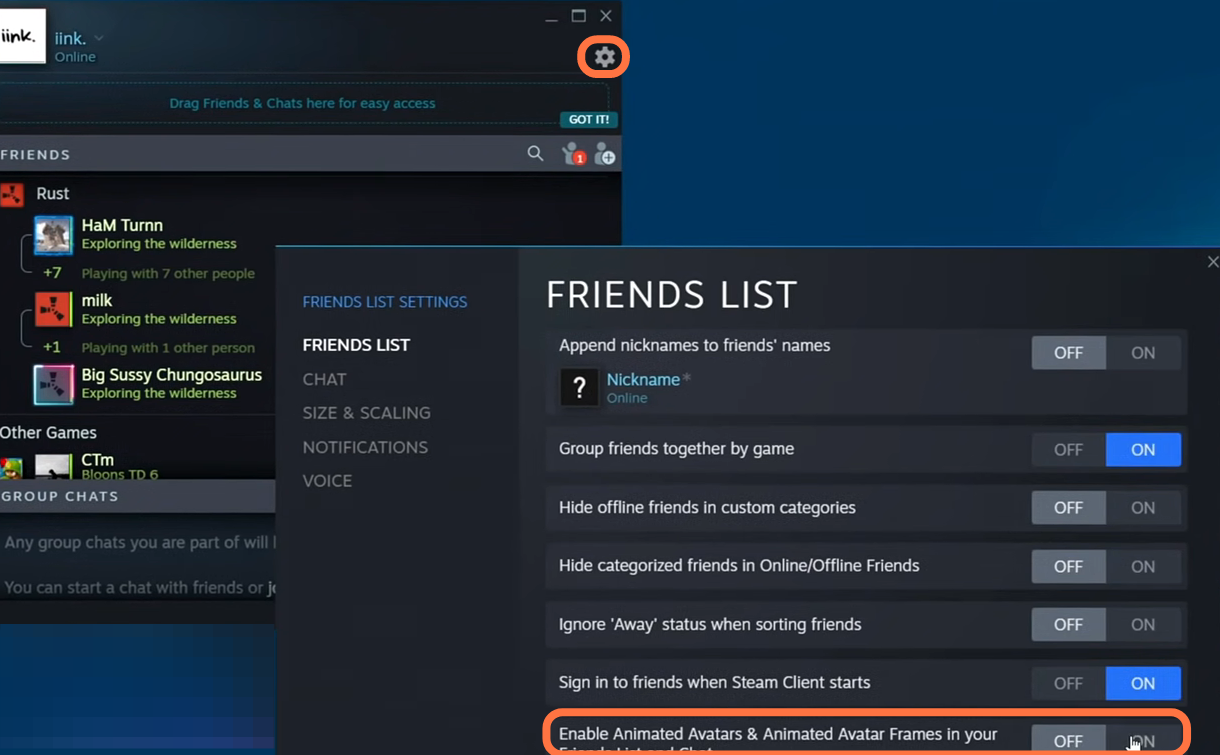Open pending friend requests icon
The height and width of the screenshot is (755, 1220).
573,154
